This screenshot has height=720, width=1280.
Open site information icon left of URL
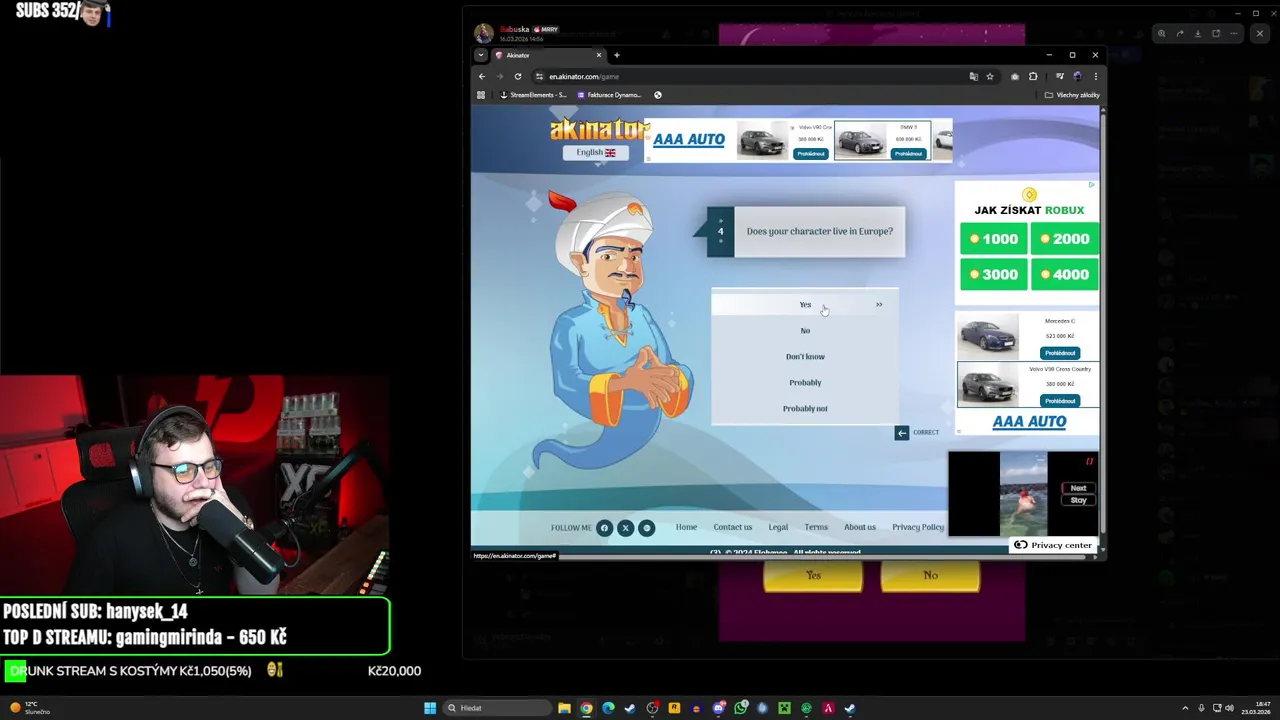(539, 76)
